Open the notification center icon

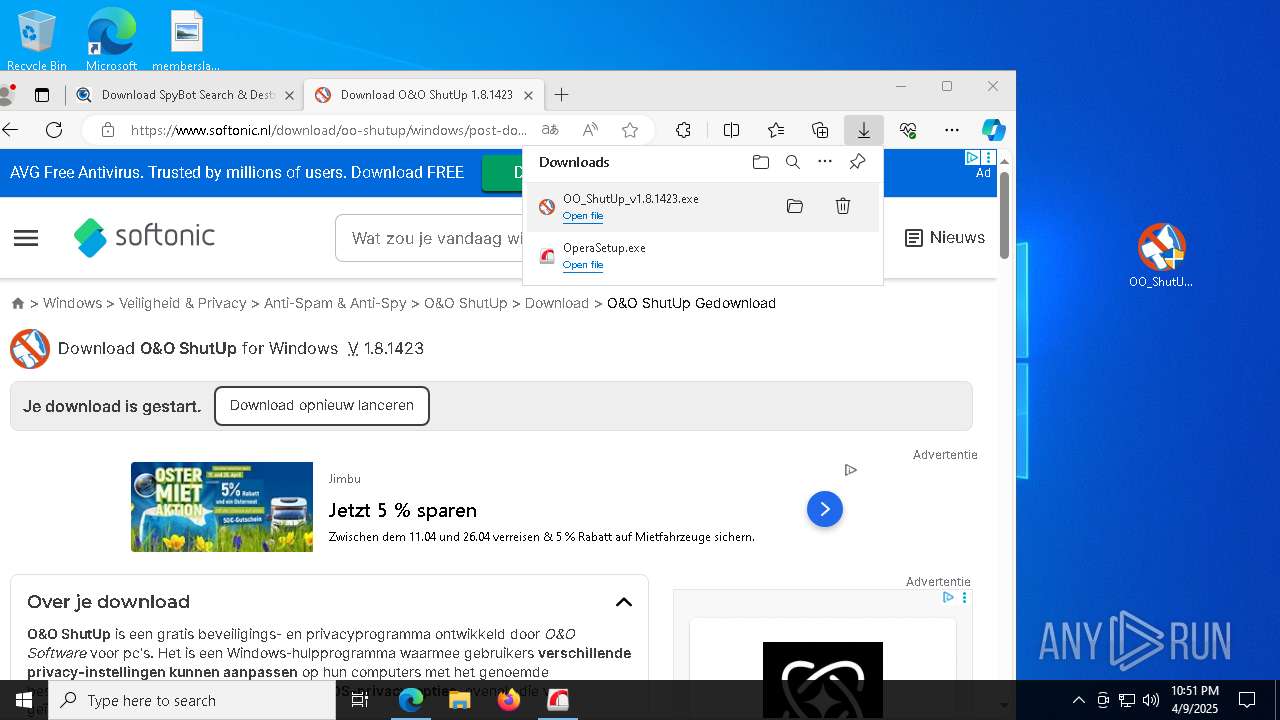1247,700
